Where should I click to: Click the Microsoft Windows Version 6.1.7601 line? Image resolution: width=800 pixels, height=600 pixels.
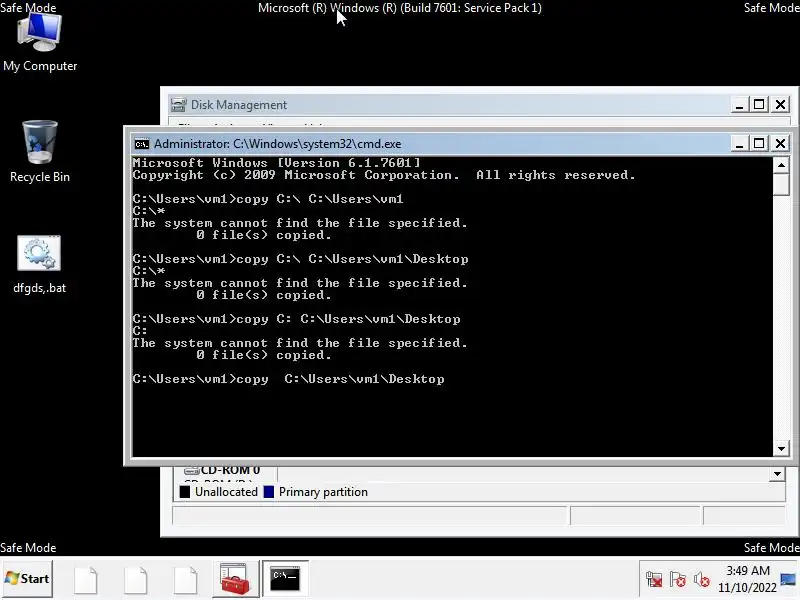click(276, 163)
